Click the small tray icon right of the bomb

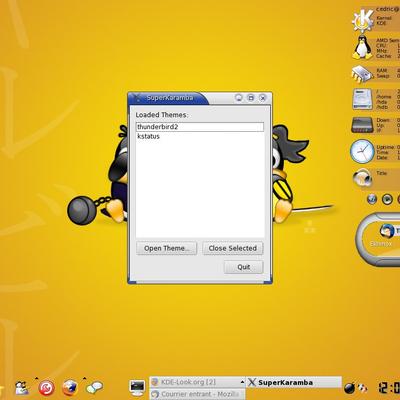[x=363, y=388]
